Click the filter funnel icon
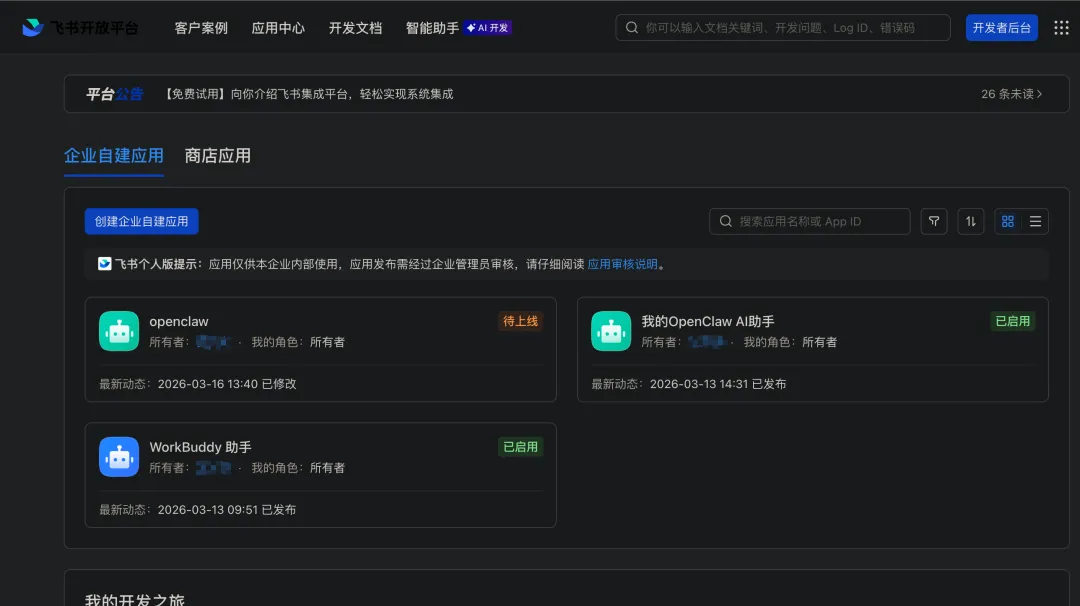The width and height of the screenshot is (1080, 606). (x=934, y=221)
